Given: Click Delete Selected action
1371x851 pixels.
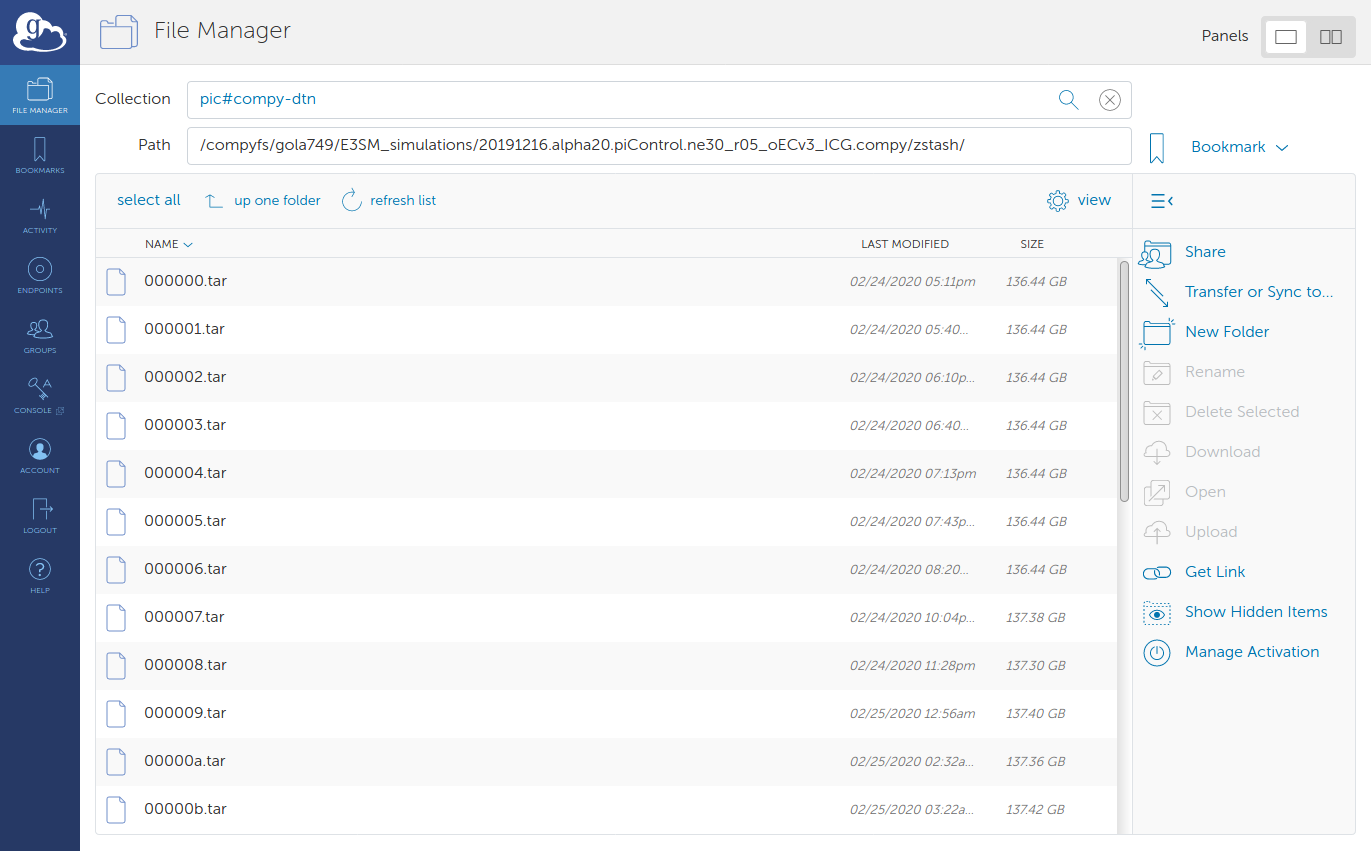Looking at the screenshot, I should (x=1242, y=412).
